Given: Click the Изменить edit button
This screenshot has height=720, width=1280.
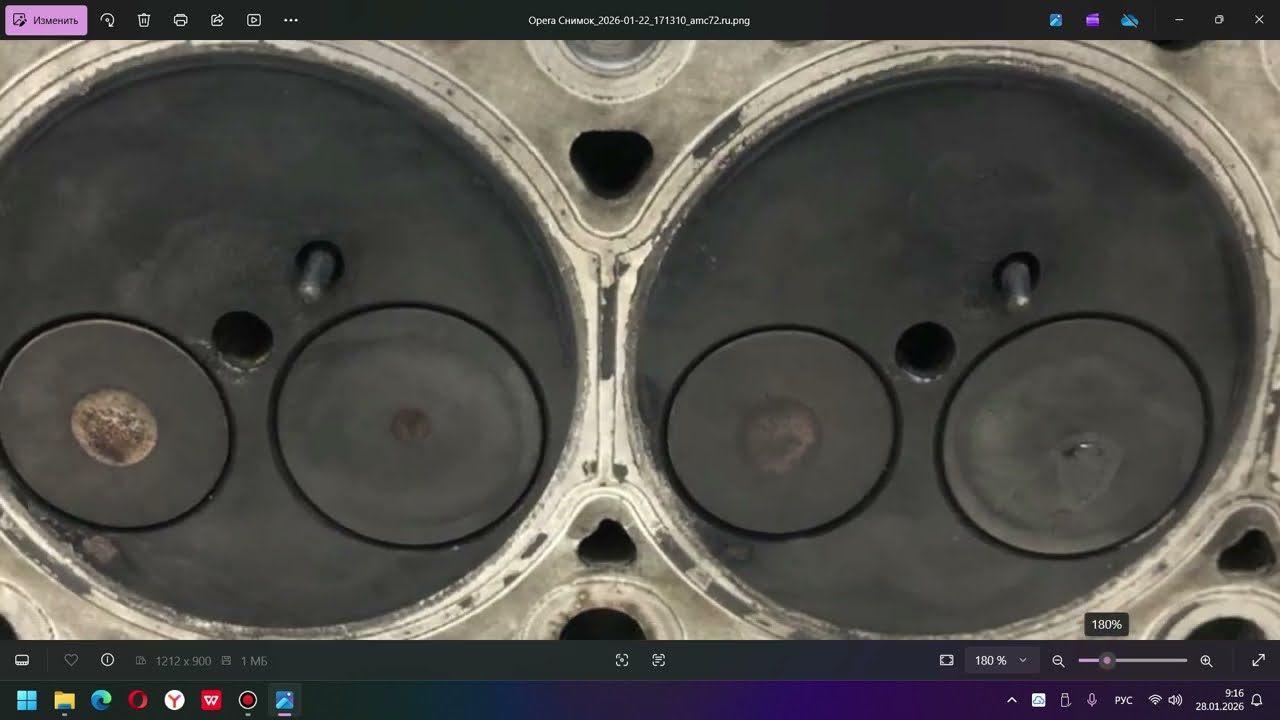Looking at the screenshot, I should pos(46,20).
